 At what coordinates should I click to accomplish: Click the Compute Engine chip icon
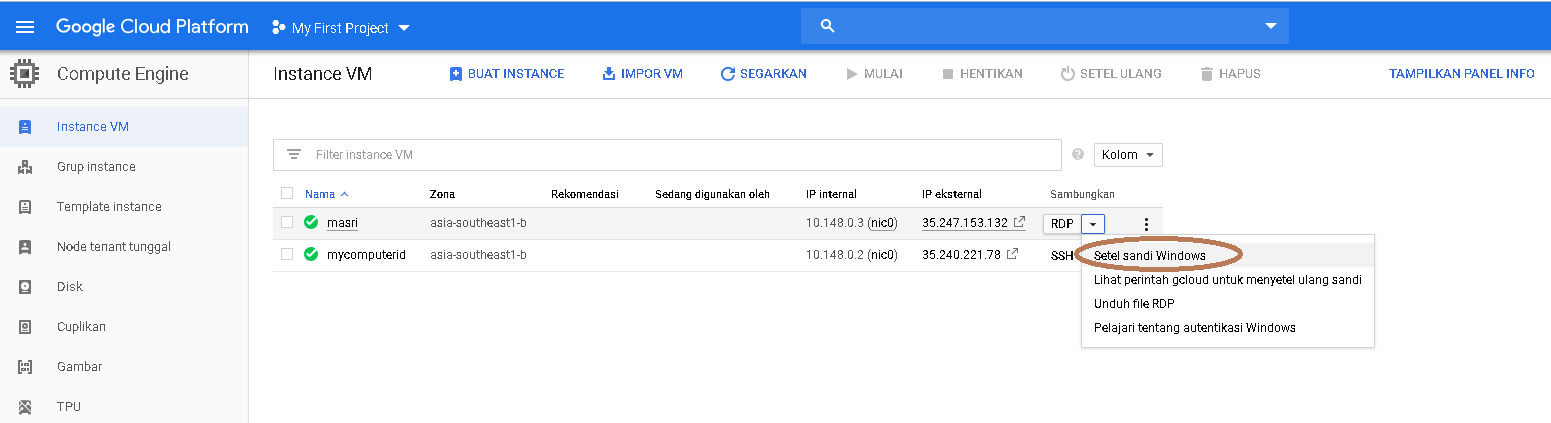click(x=25, y=74)
